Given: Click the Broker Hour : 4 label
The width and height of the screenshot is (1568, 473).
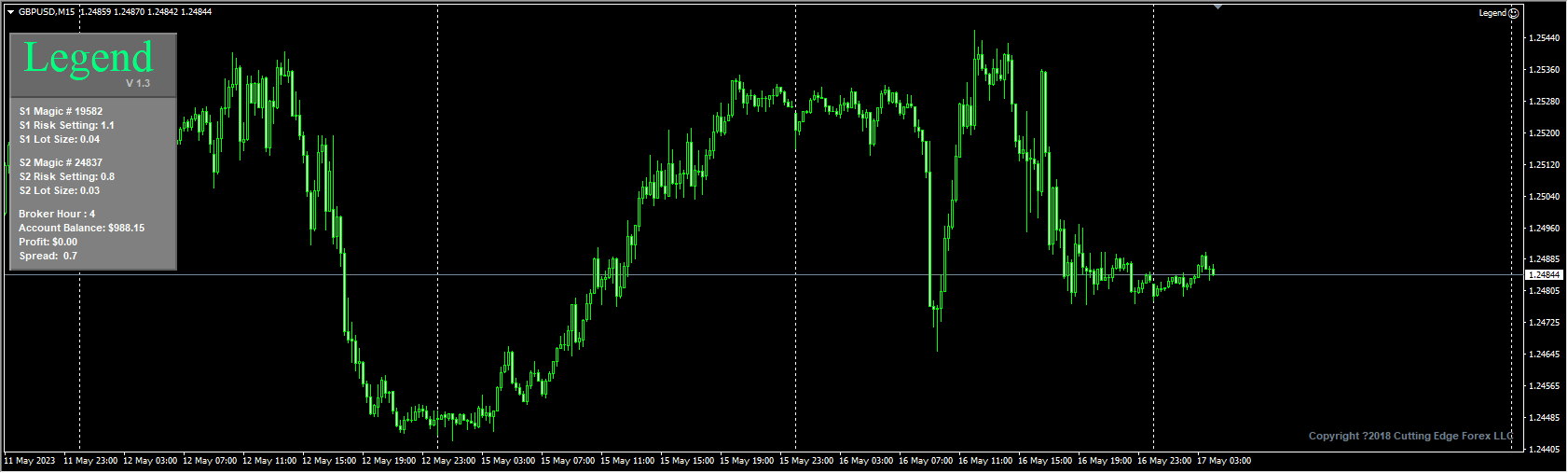Looking at the screenshot, I should point(57,214).
